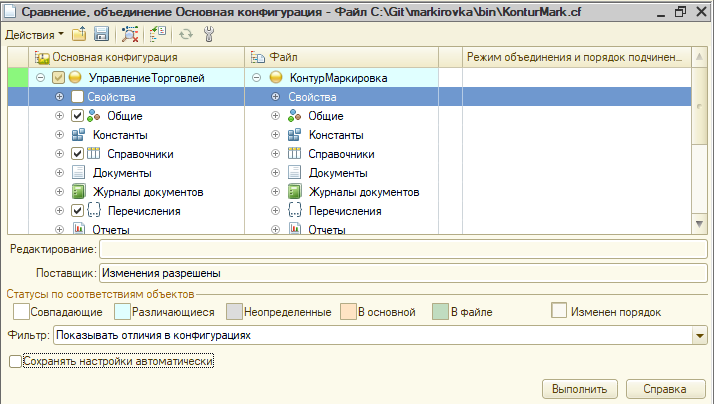
Task: Toggle the УправлениеТорговлей root checkbox
Action: 58,77
